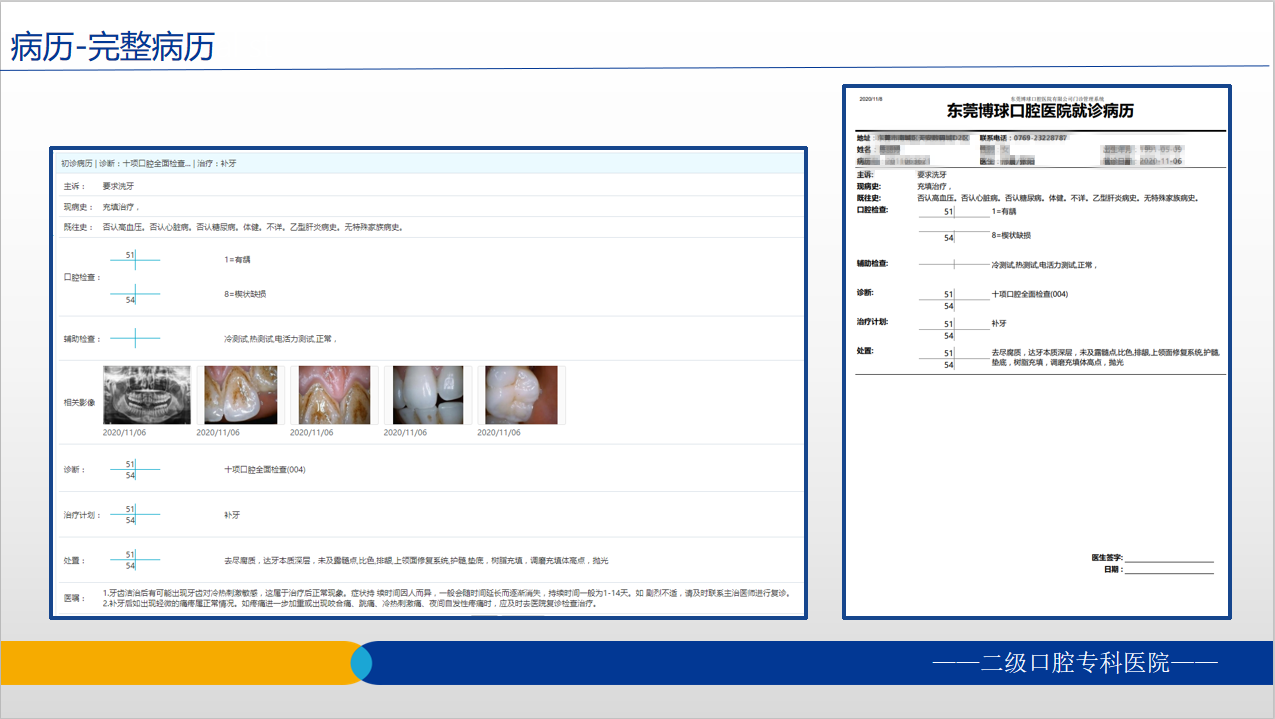Click the 51/54 tooth chart in 诊断 row
1275x719 pixels.
tap(134, 469)
